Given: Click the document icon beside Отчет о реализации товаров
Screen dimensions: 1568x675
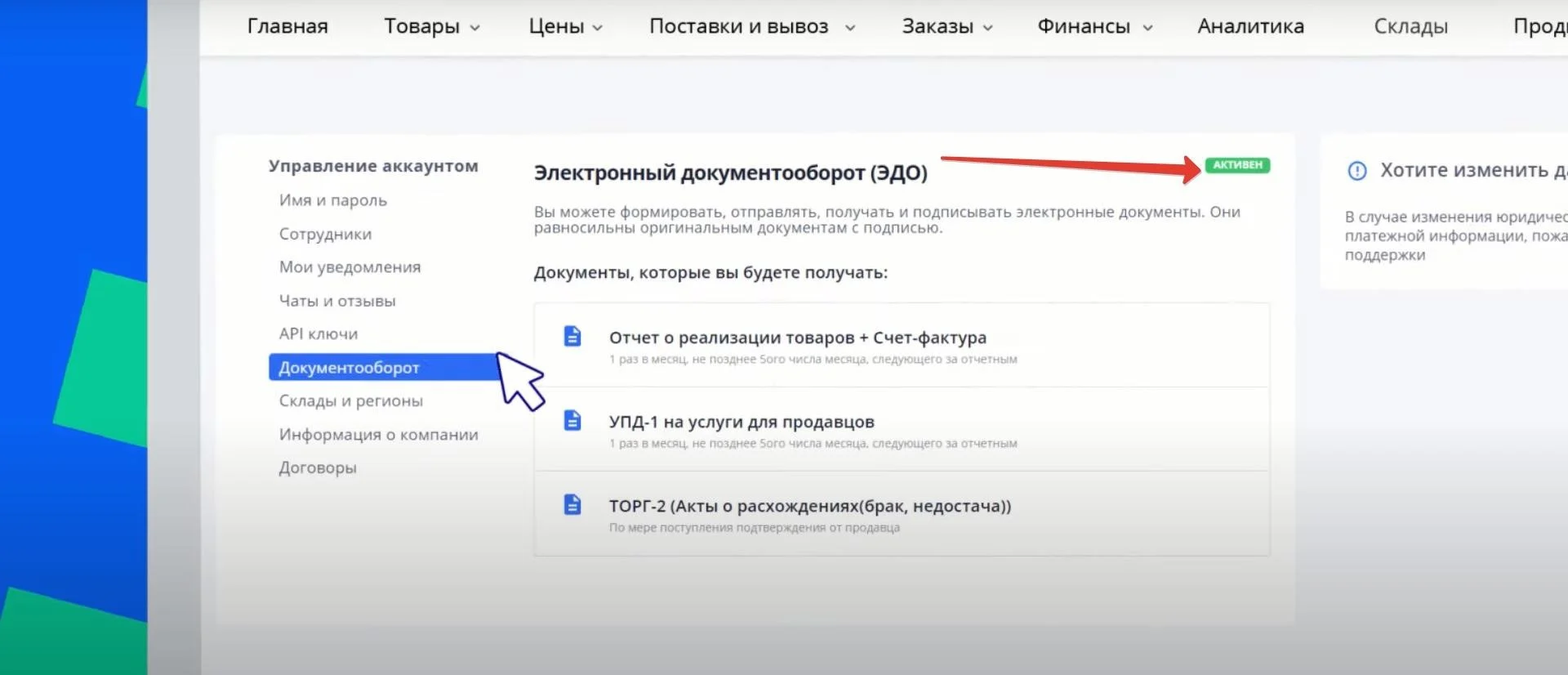Looking at the screenshot, I should 572,336.
